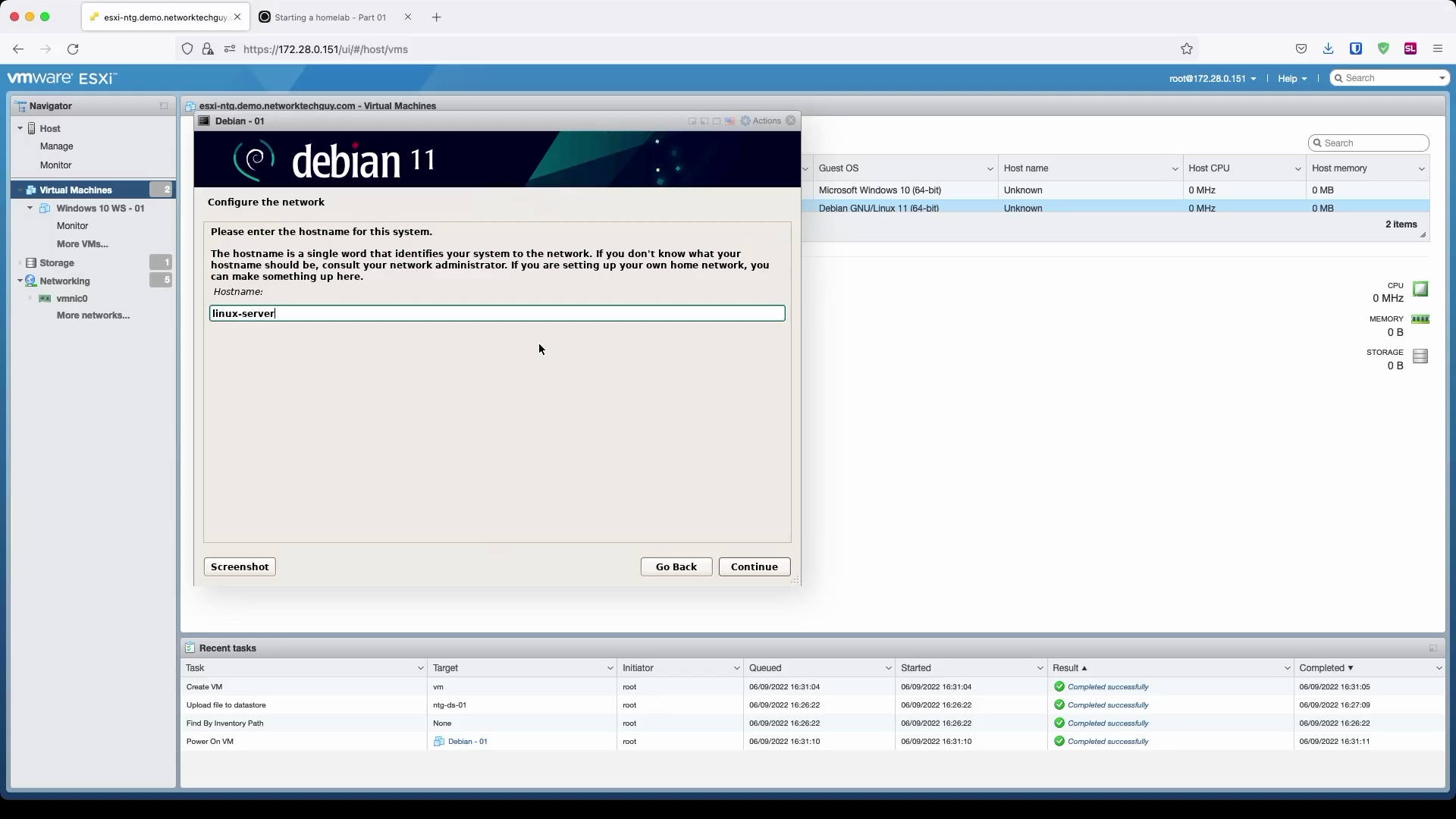Open the Target column dropdown in Recent tasks
The height and width of the screenshot is (819, 1456).
(x=610, y=668)
